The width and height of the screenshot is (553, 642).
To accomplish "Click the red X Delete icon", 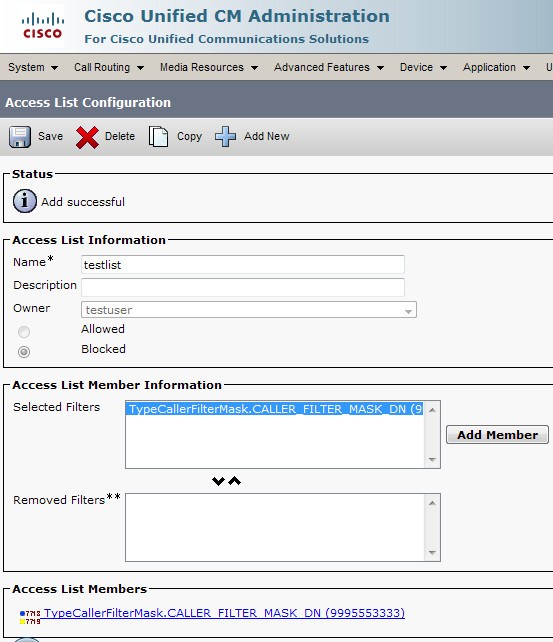I will pyautogui.click(x=87, y=137).
